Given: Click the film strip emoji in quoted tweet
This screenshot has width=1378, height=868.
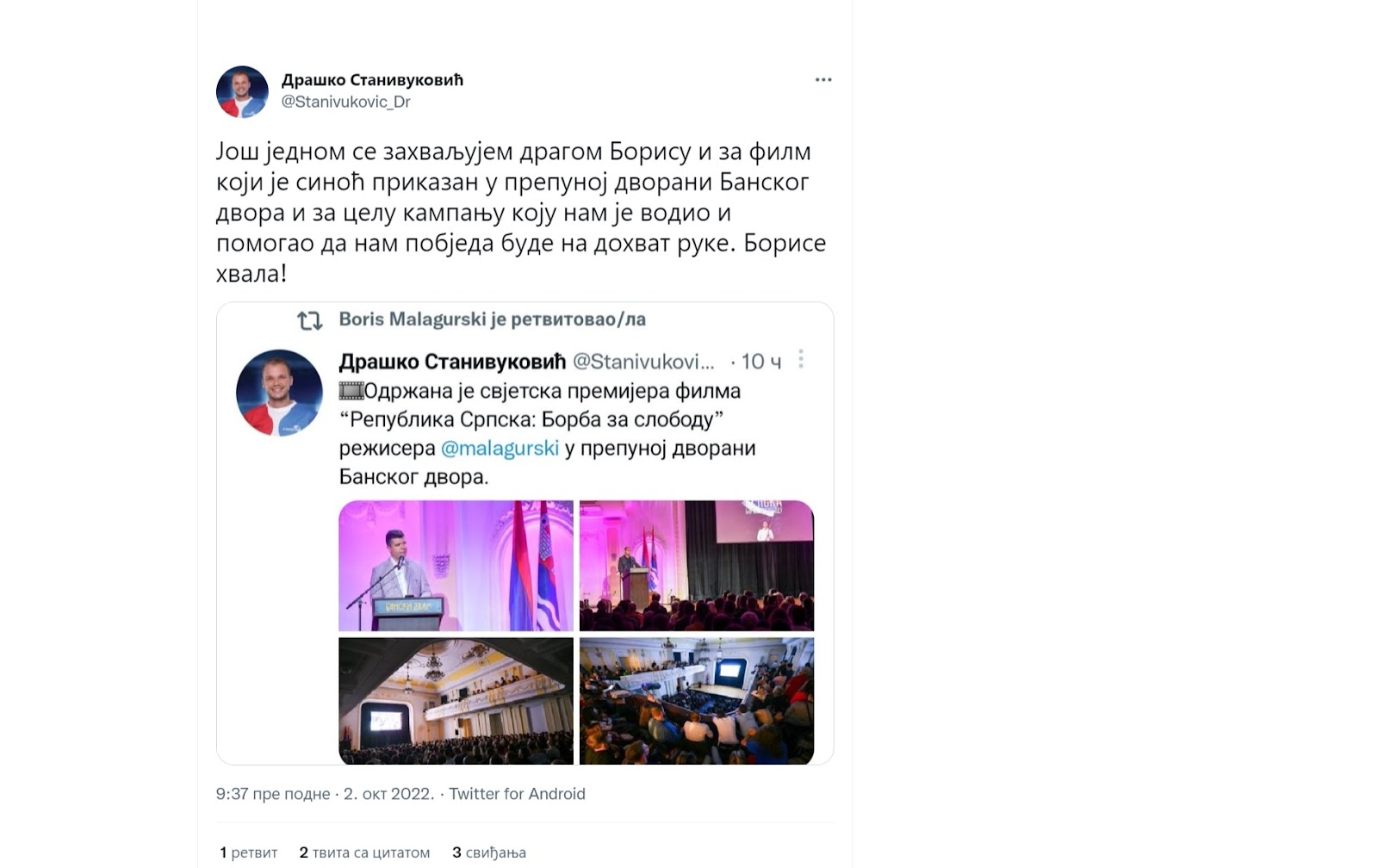Looking at the screenshot, I should [351, 391].
